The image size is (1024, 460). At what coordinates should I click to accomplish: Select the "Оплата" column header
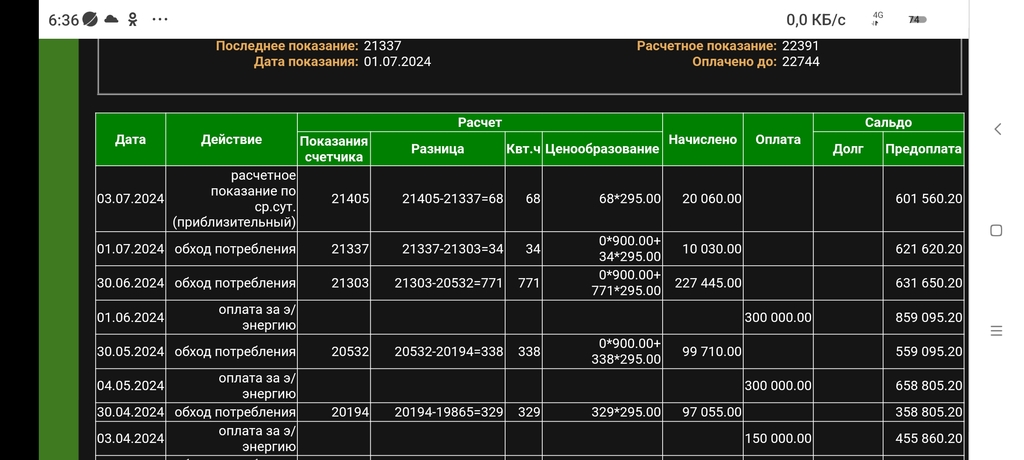point(778,139)
